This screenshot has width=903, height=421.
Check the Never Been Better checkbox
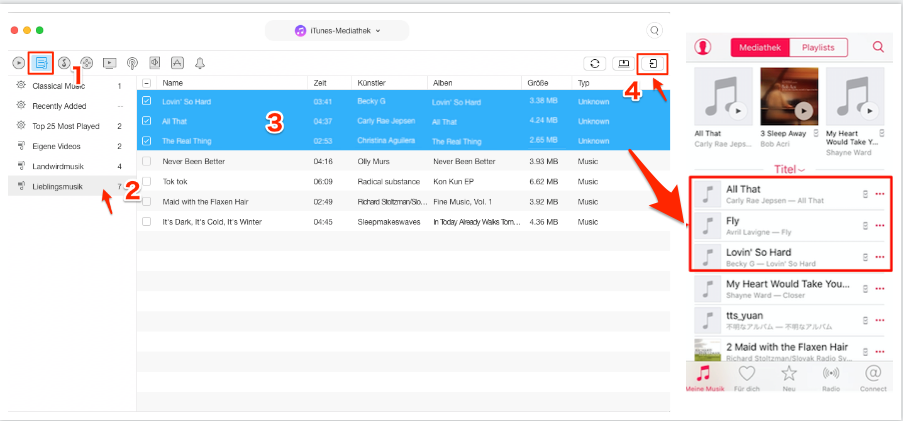(147, 160)
